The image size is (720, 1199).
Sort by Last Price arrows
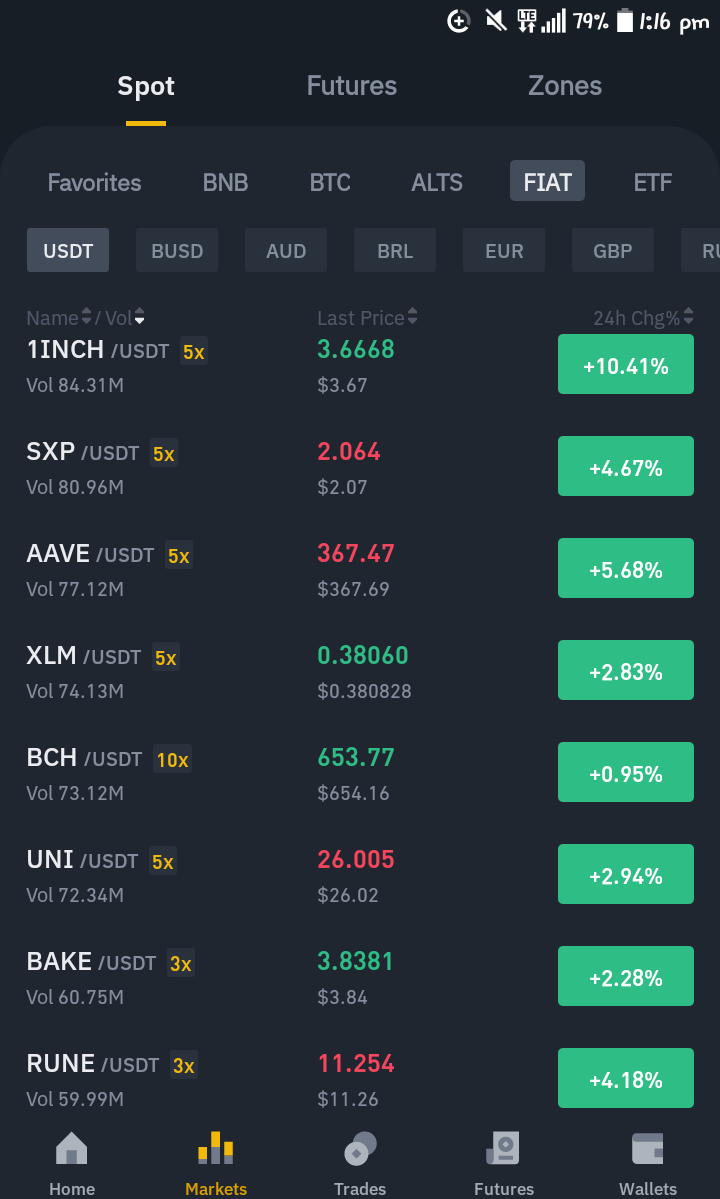[412, 316]
